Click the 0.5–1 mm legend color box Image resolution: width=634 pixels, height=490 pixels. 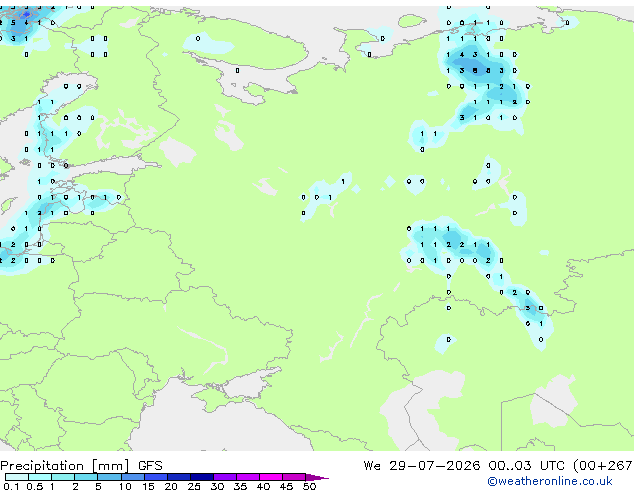[x=40, y=477]
